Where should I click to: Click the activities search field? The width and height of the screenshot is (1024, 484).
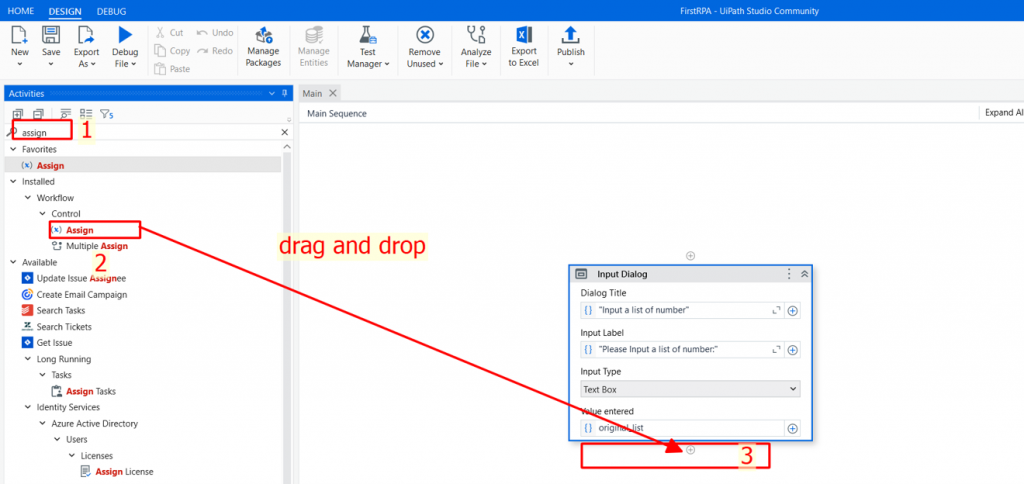click(147, 133)
